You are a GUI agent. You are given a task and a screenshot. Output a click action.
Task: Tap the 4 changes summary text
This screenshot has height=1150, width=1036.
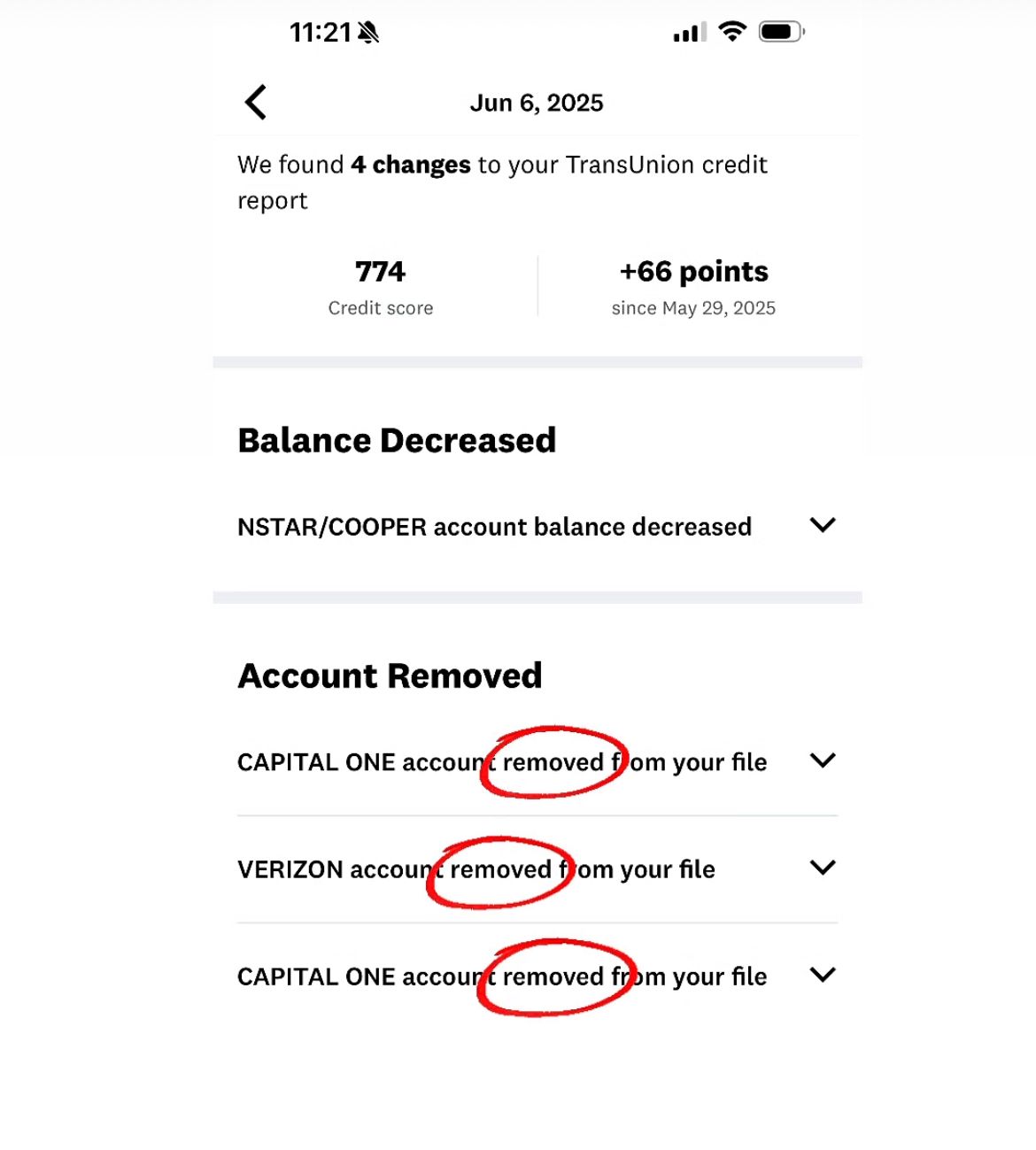(410, 165)
